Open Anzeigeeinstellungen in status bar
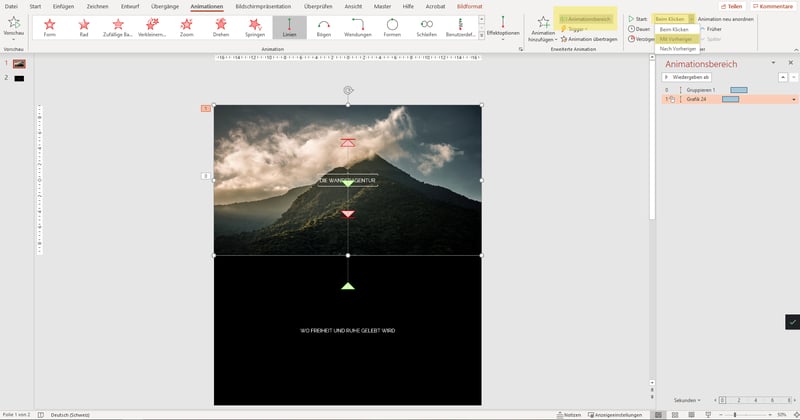Viewport: 800px width, 420px height. coord(615,415)
